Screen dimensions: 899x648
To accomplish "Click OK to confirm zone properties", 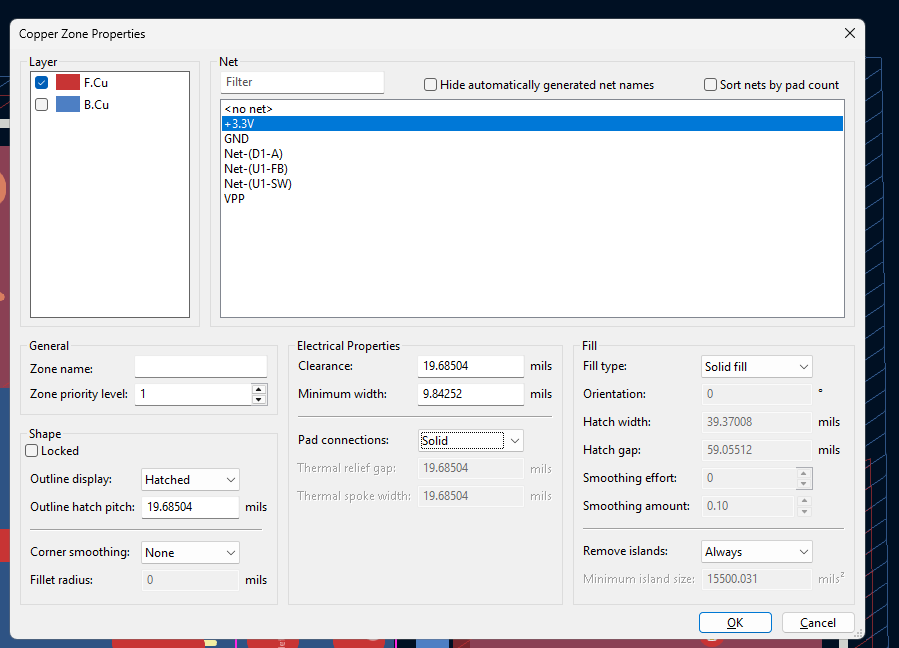I will pos(735,623).
